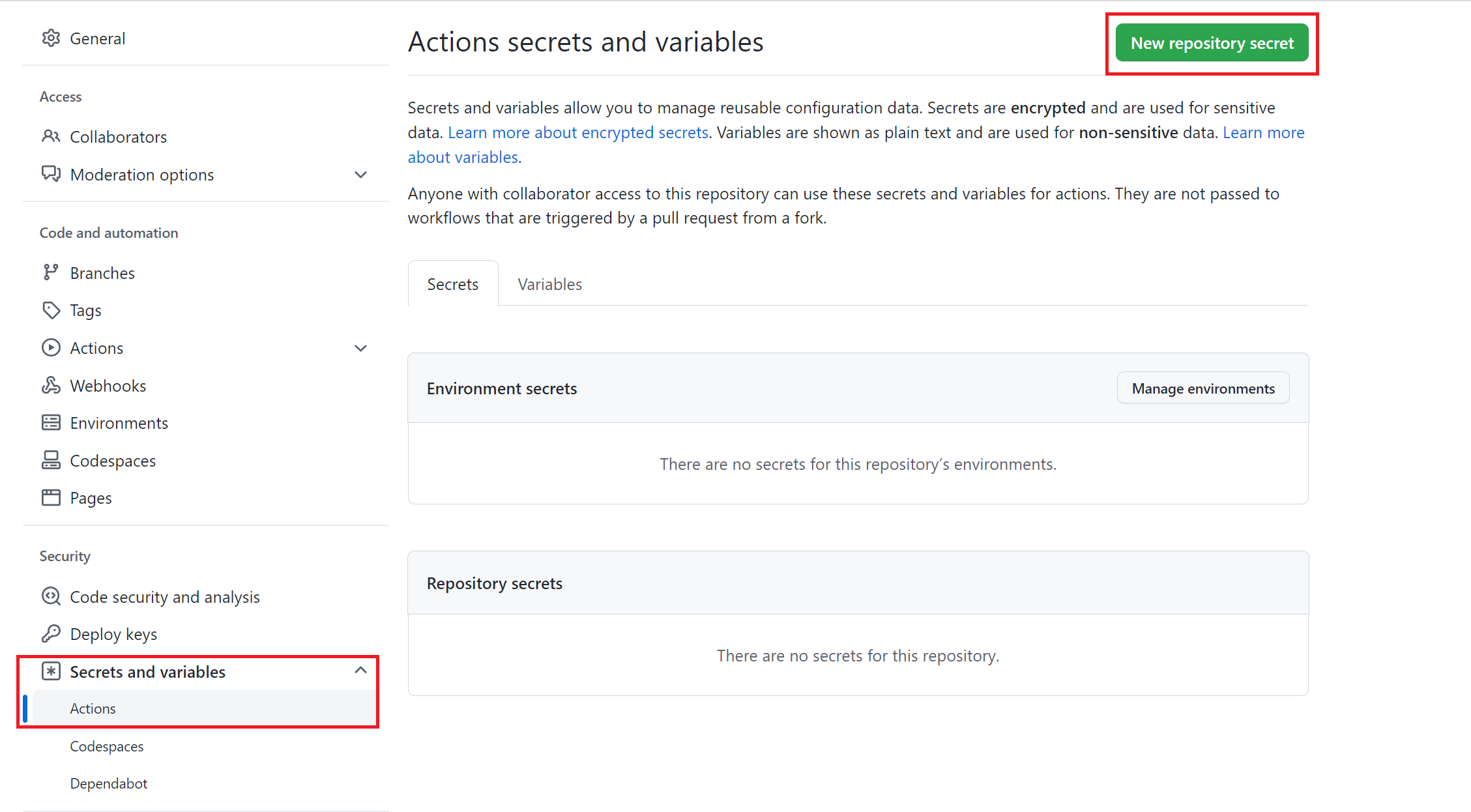Click the Branches git-branch icon
Viewport: 1471px width, 812px height.
click(x=51, y=272)
